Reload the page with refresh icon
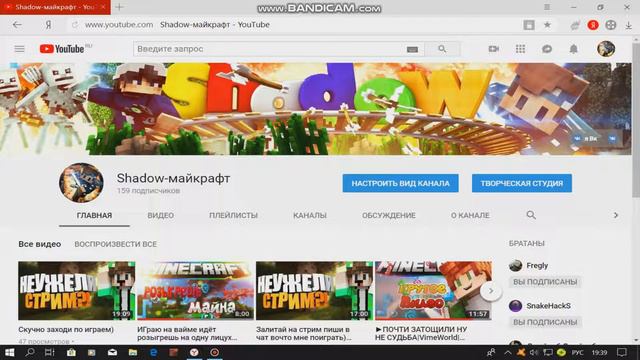The height and width of the screenshot is (360, 640). (75, 25)
